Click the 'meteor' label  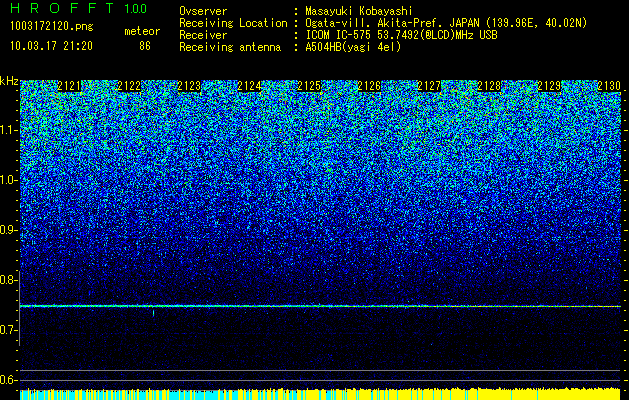click(x=142, y=31)
